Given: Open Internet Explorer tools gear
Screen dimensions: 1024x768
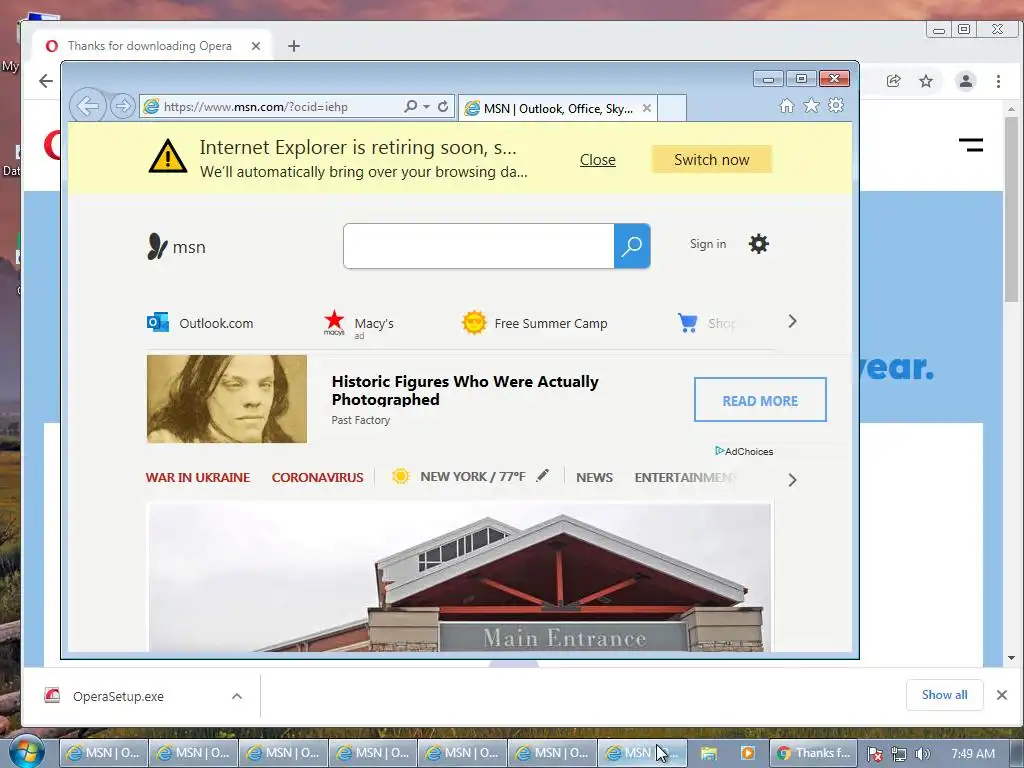Looking at the screenshot, I should click(836, 106).
